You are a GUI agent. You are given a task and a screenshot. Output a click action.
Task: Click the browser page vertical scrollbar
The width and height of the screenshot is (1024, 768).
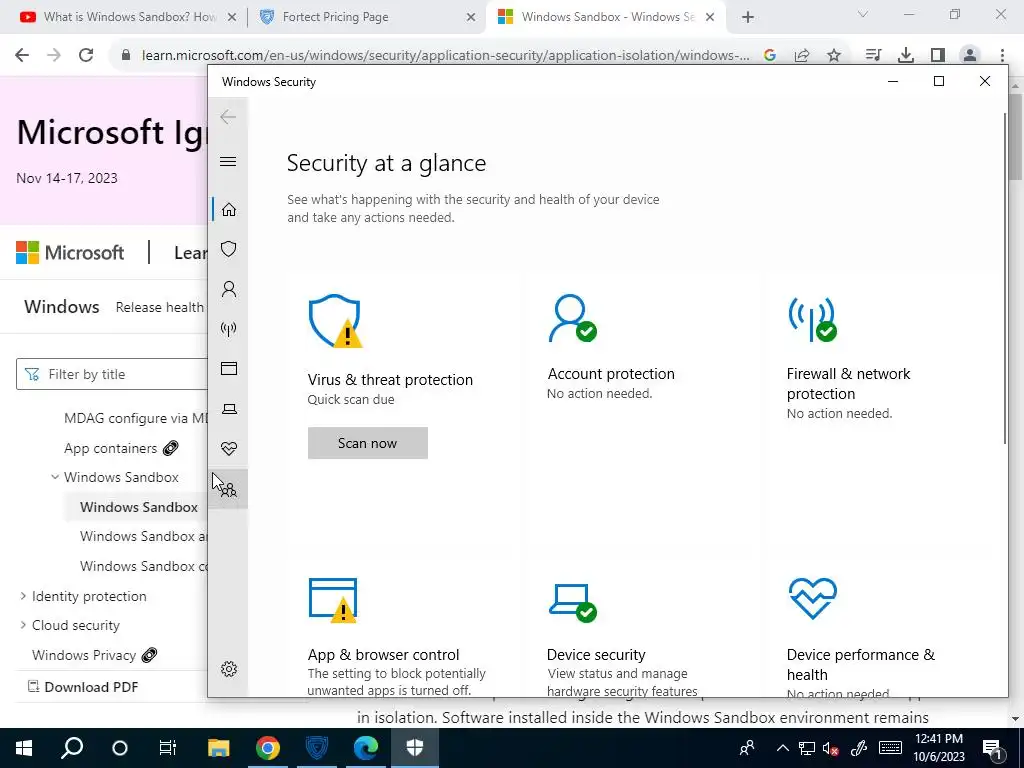[1016, 136]
